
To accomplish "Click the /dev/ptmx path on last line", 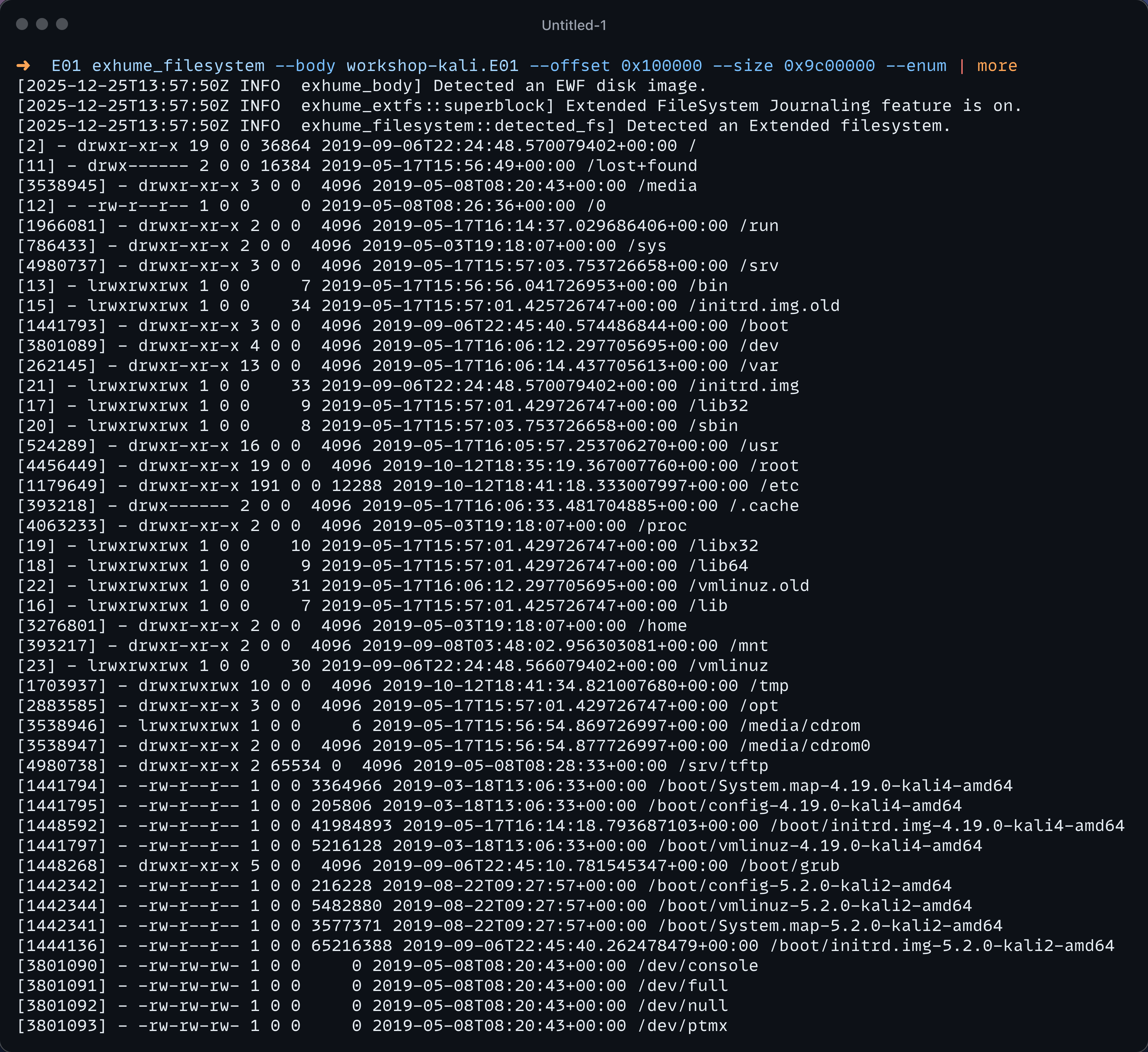I will [x=682, y=1026].
